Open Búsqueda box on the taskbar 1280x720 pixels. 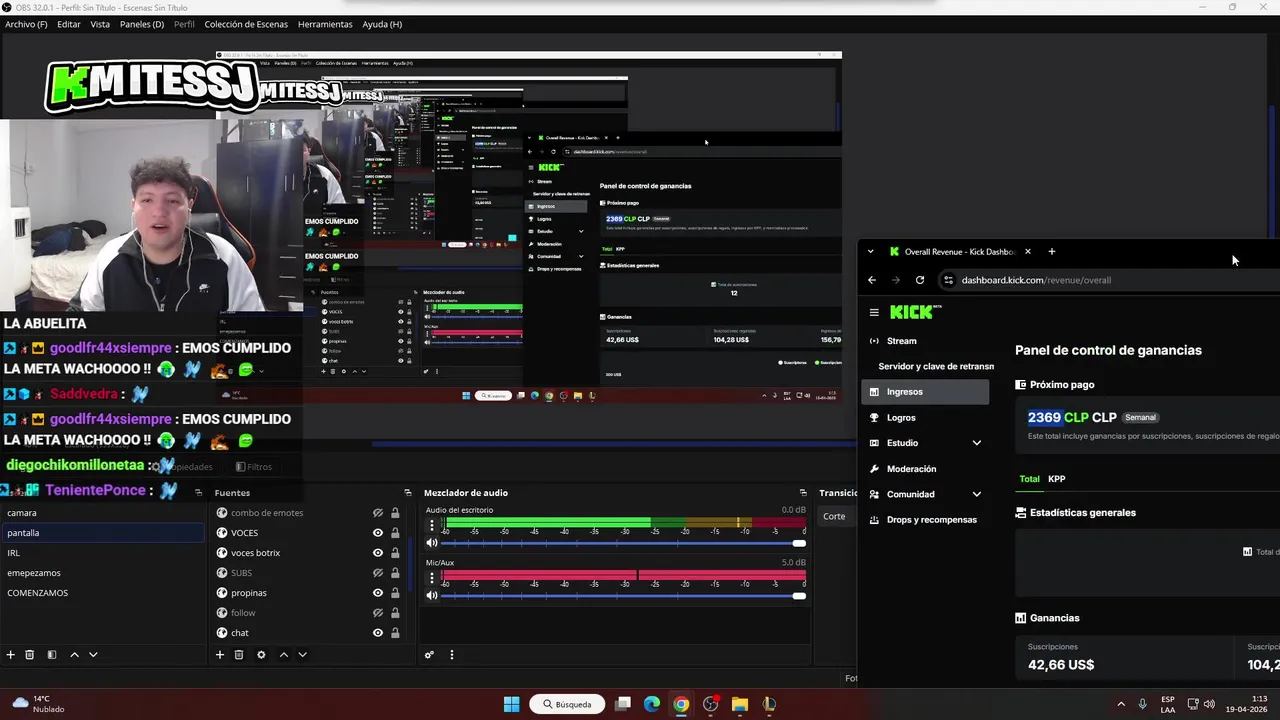(x=567, y=704)
